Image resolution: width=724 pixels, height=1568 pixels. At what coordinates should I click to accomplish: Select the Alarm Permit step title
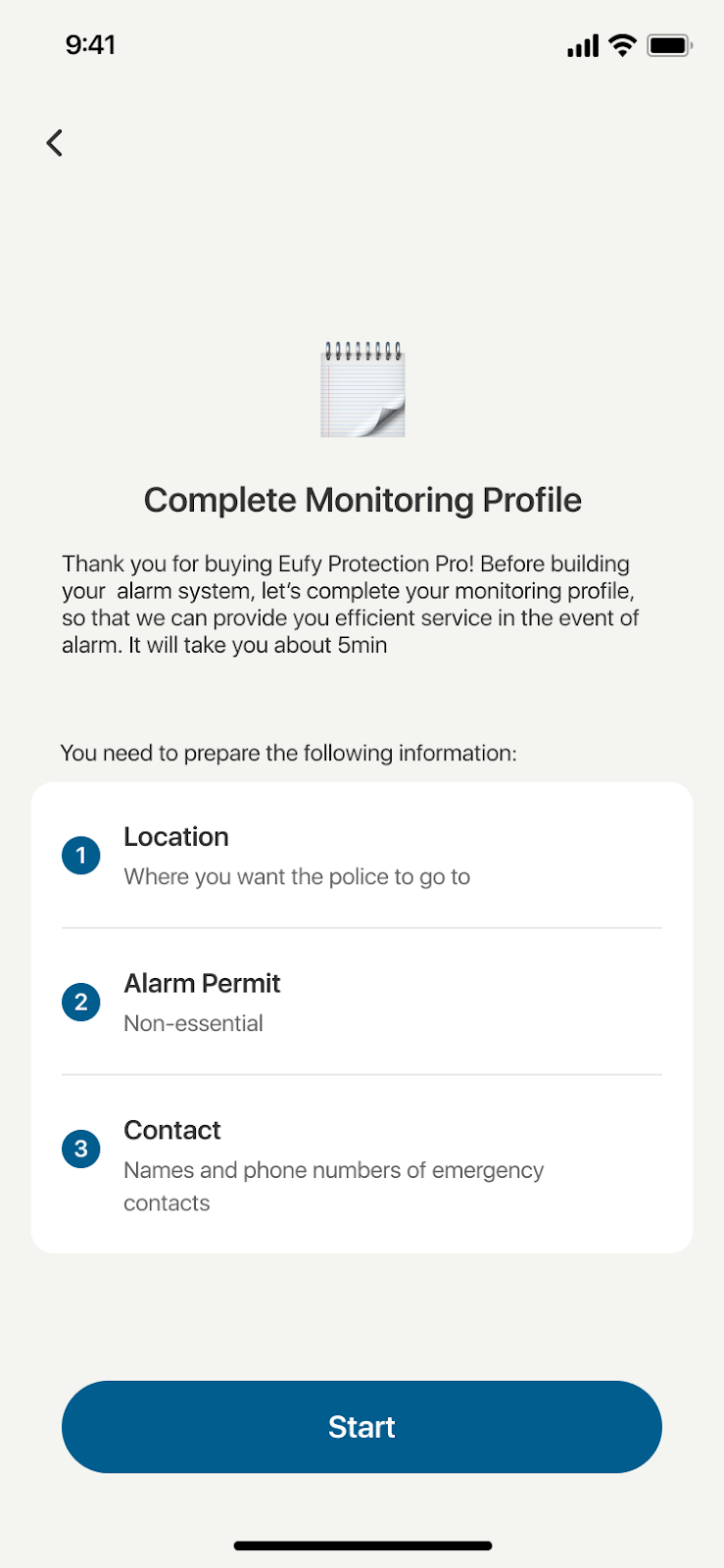pyautogui.click(x=202, y=984)
